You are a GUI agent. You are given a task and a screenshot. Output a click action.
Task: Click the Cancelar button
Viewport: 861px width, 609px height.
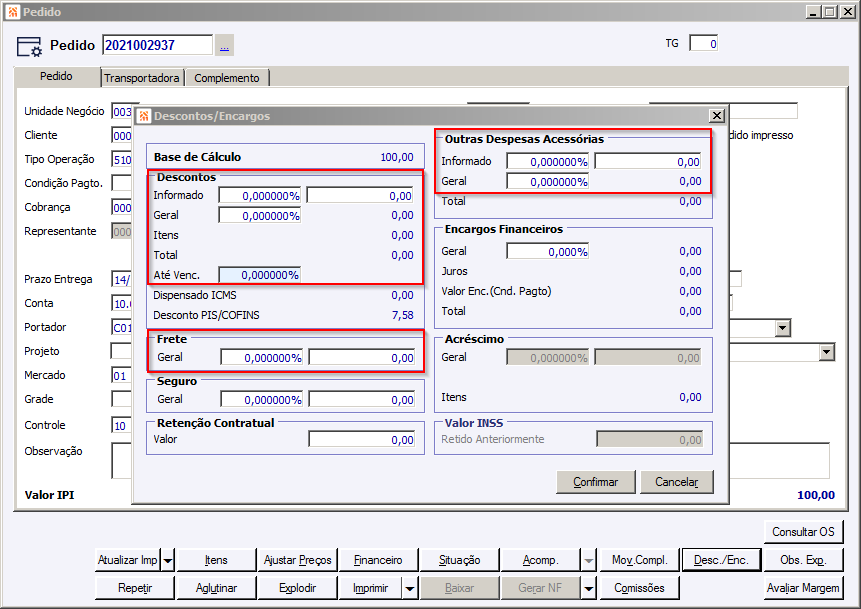click(x=676, y=482)
